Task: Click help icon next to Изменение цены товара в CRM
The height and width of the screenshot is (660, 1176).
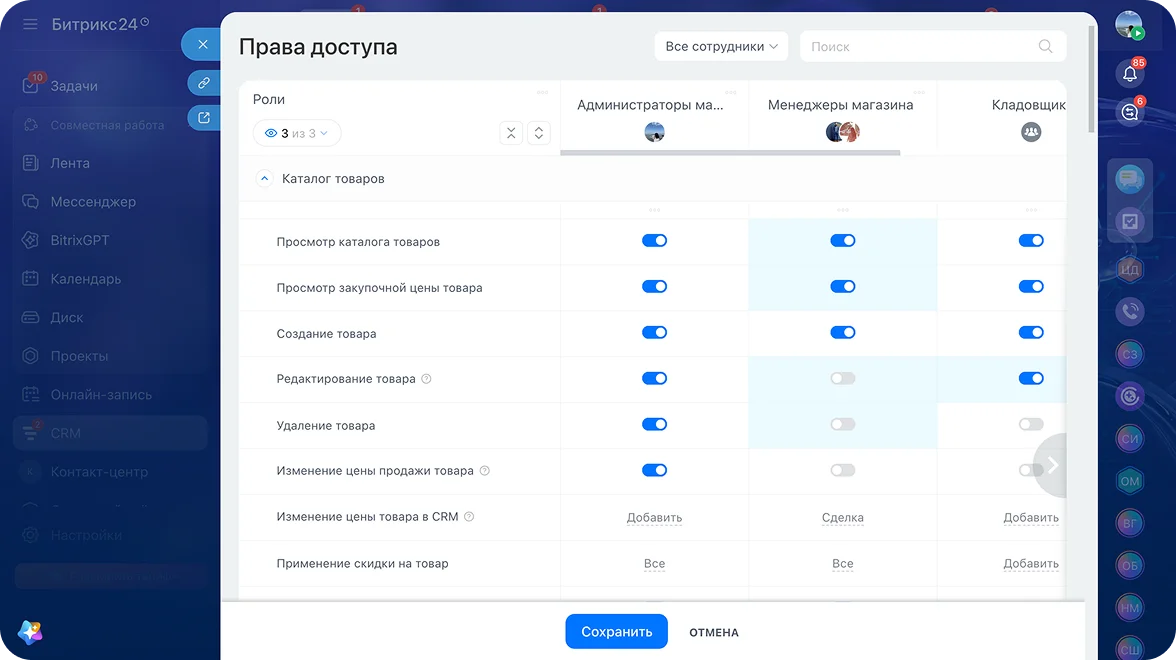Action: [x=469, y=516]
